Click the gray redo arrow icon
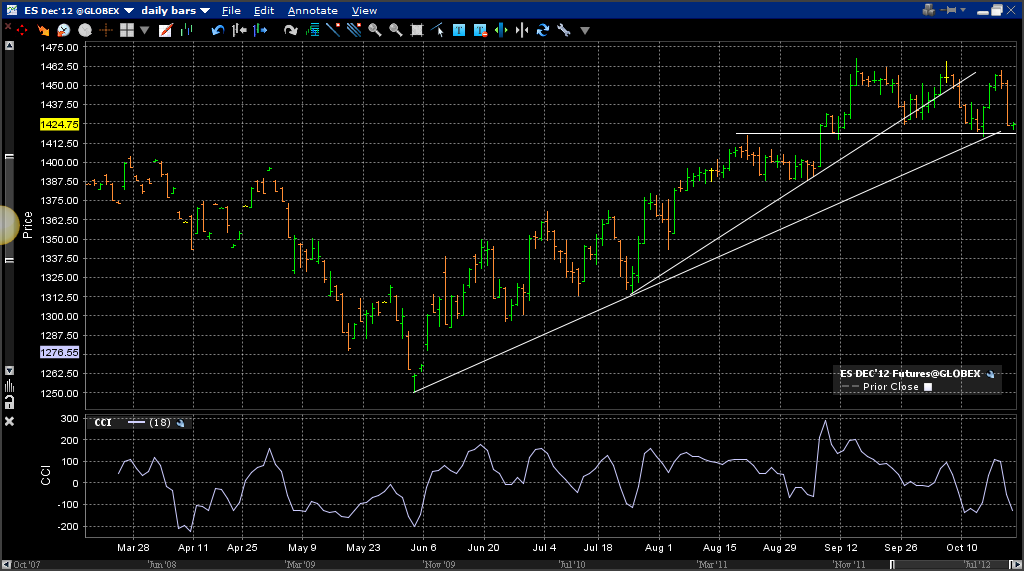1024x571 pixels. [x=291, y=30]
